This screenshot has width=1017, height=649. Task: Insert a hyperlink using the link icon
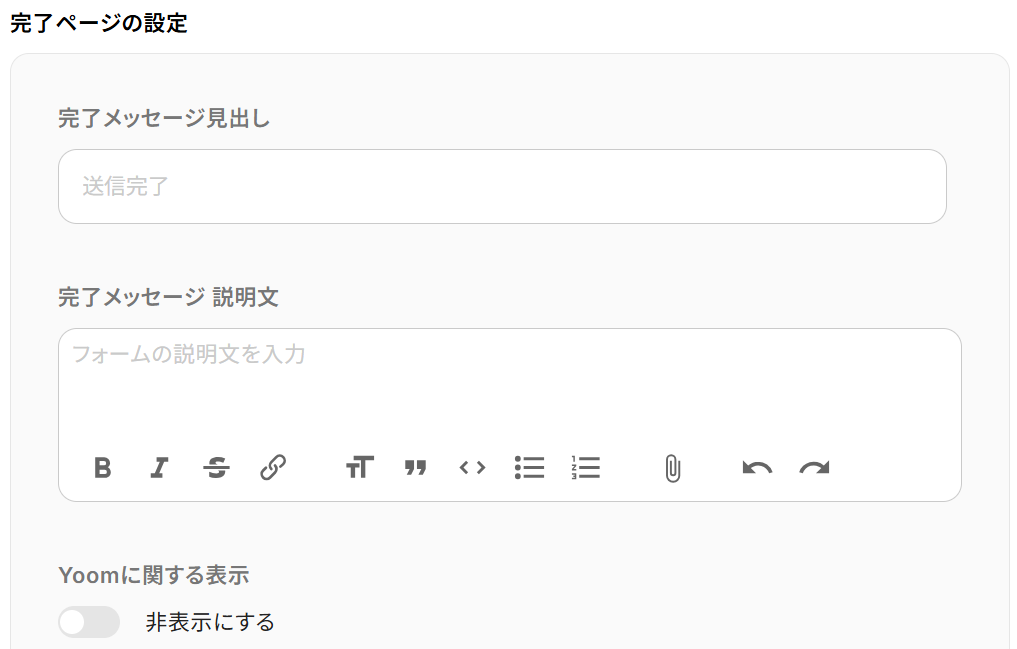(x=273, y=467)
